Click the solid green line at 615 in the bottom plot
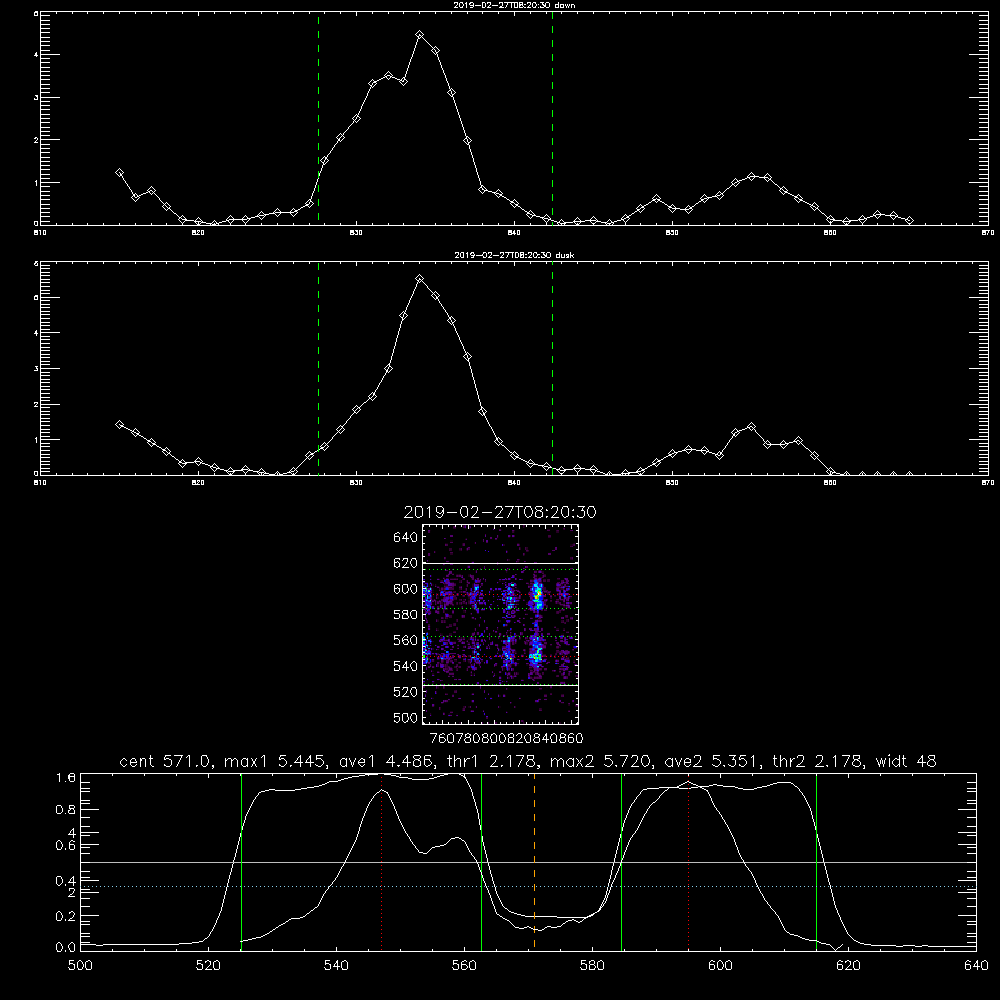 [x=816, y=861]
